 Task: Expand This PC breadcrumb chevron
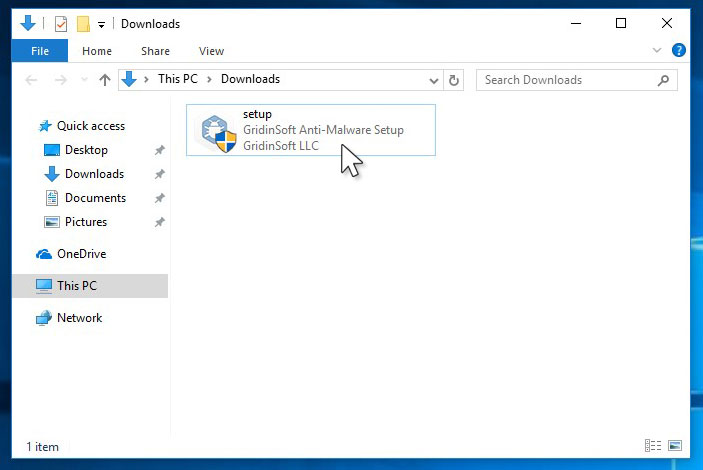pos(147,80)
